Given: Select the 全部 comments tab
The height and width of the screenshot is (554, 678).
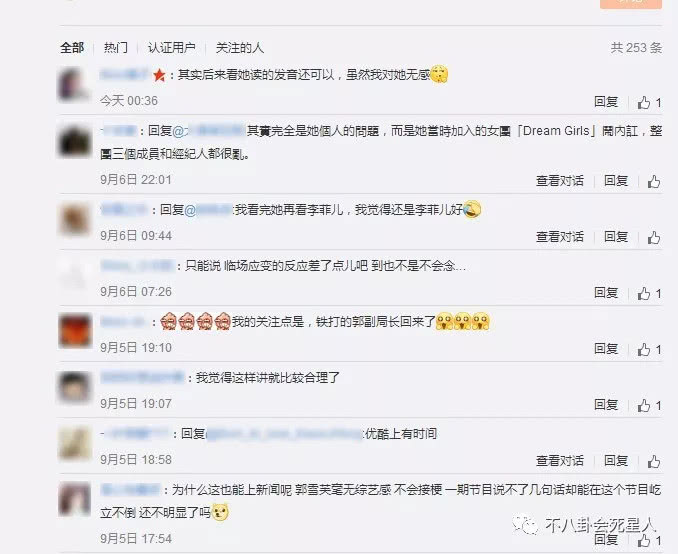Looking at the screenshot, I should point(72,48).
